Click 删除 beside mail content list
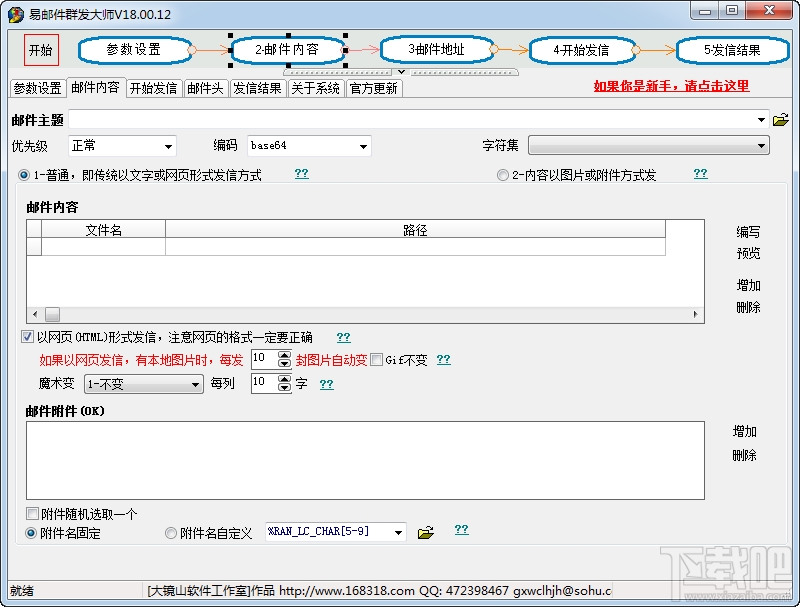The height and width of the screenshot is (607, 800). tap(748, 307)
